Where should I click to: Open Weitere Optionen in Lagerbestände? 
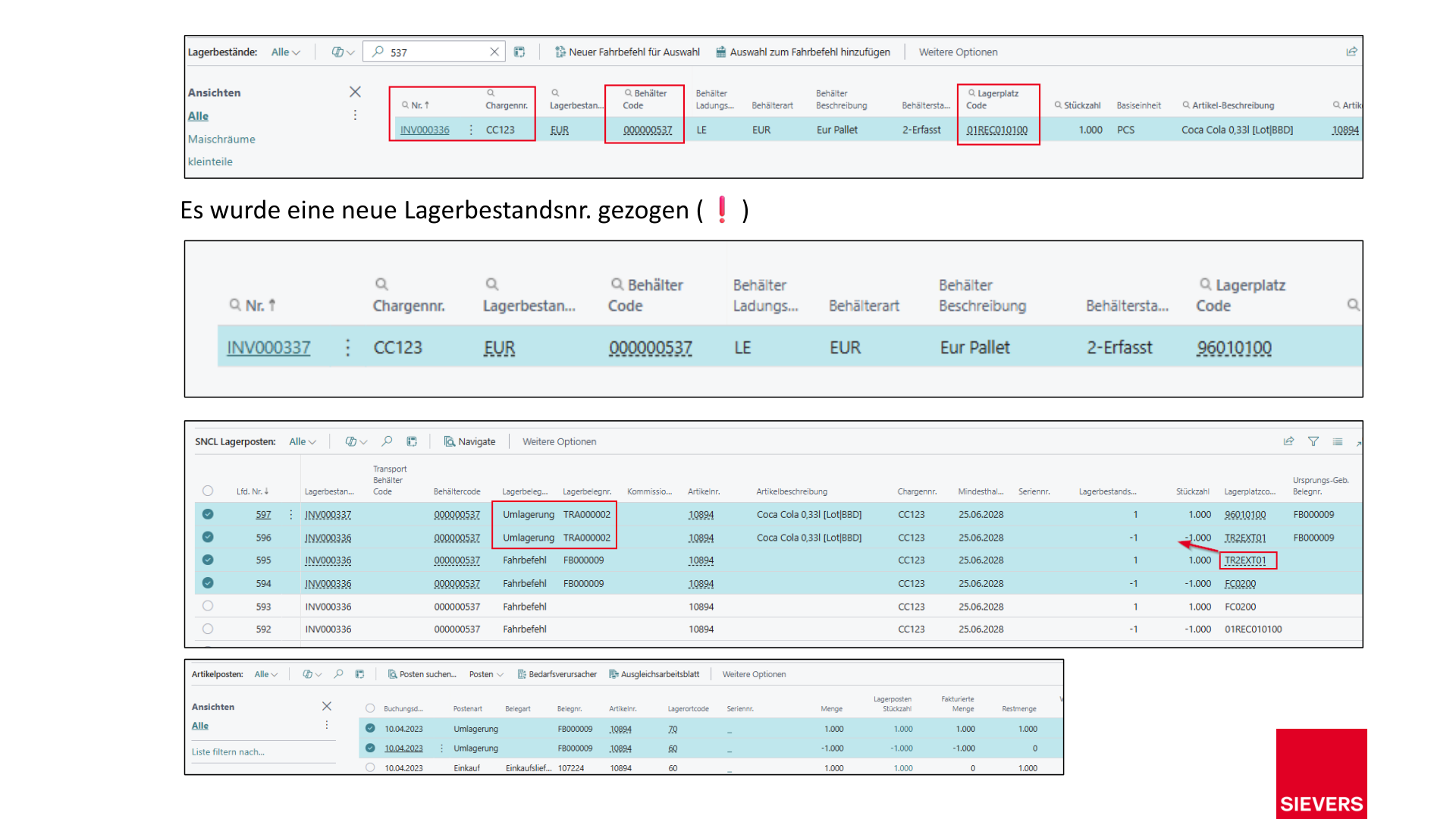958,52
